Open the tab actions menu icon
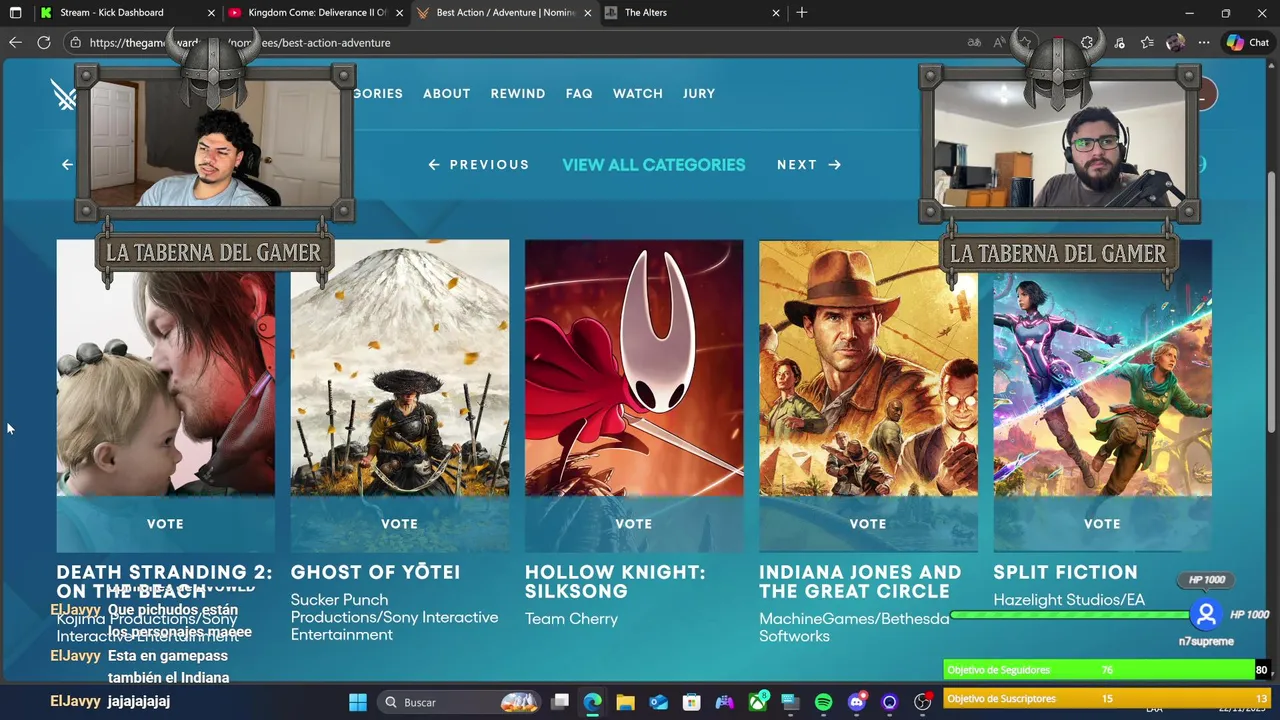This screenshot has width=1280, height=720. pos(15,13)
